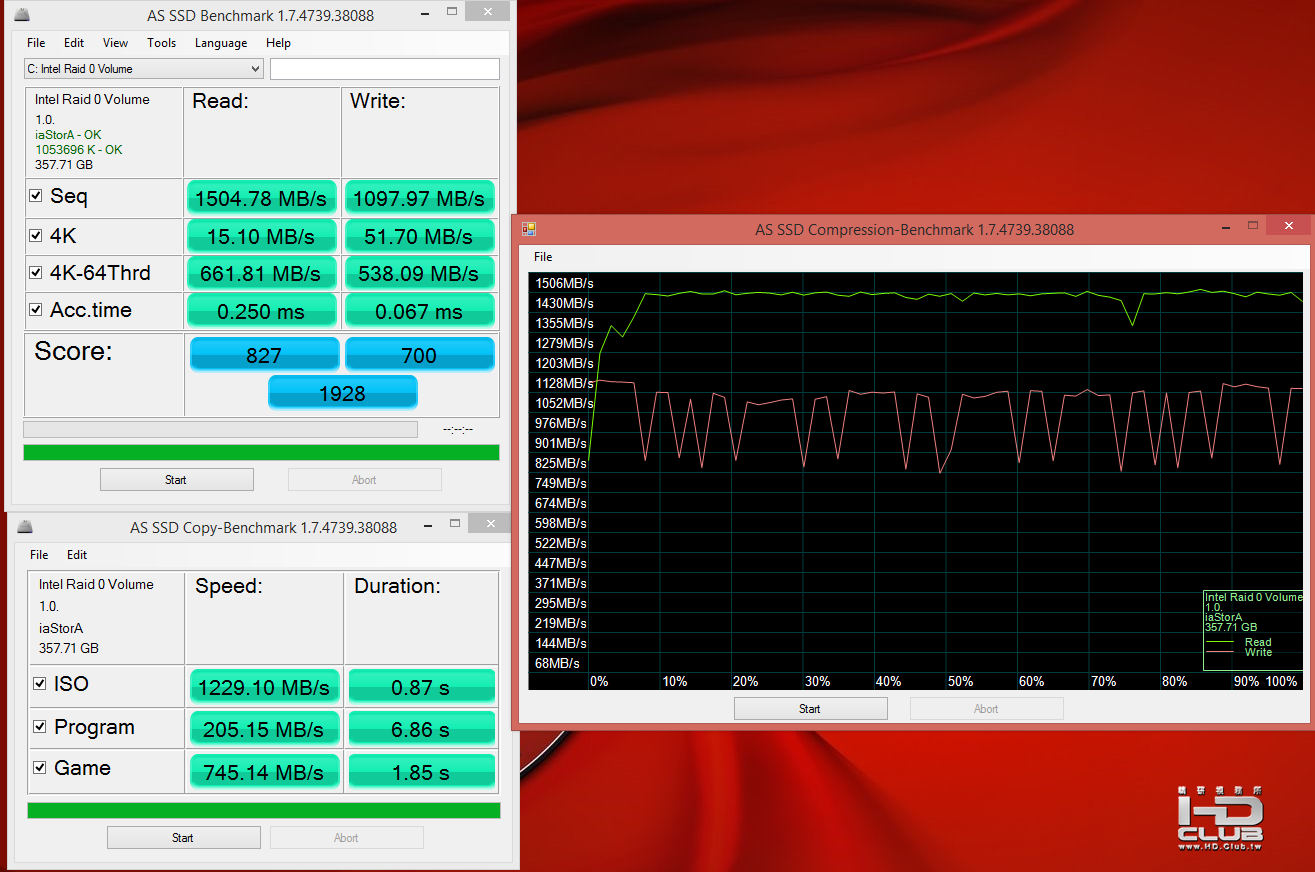Click the compression graph legend box
Screen dimensions: 1315x872
pyautogui.click(x=1253, y=630)
